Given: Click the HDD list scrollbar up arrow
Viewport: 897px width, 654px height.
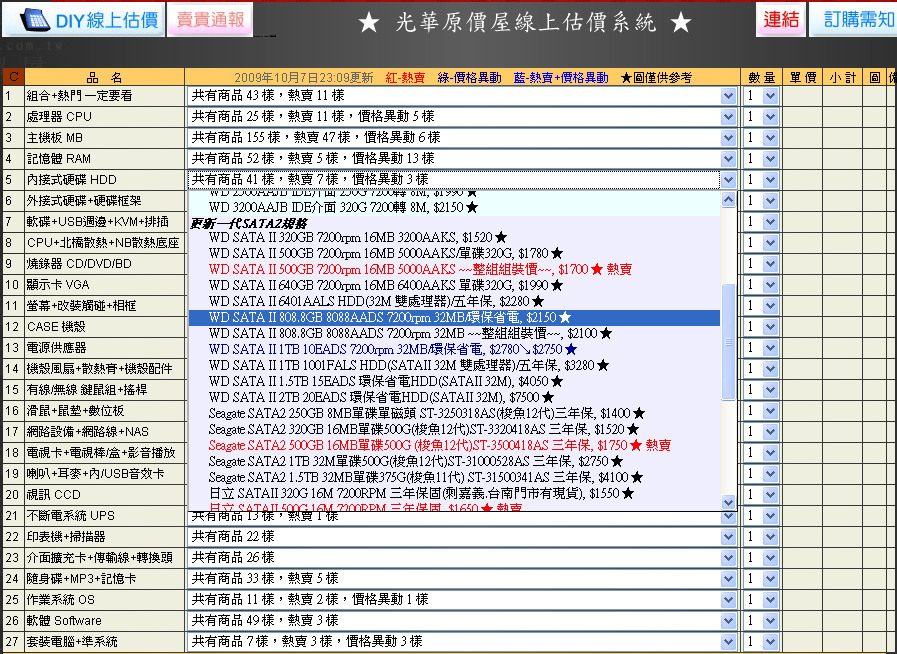Looking at the screenshot, I should point(728,199).
